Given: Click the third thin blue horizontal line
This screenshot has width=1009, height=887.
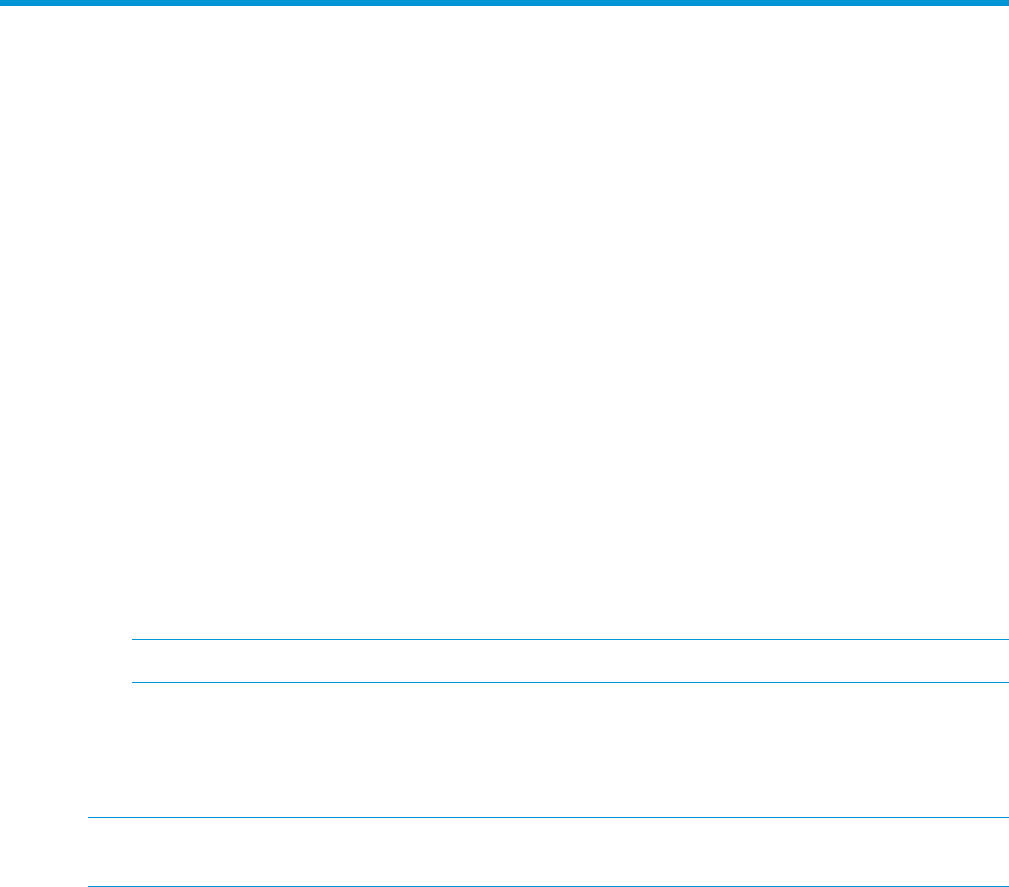Looking at the screenshot, I should click(548, 817).
